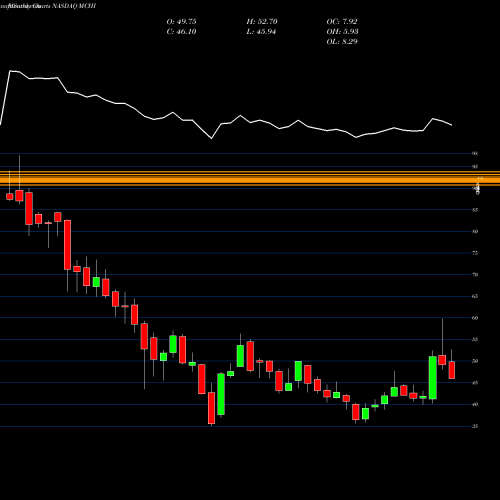This screenshot has width=500, height=500.
Task: Click the thick orange horizontal price band
Action: pyautogui.click(x=250, y=179)
